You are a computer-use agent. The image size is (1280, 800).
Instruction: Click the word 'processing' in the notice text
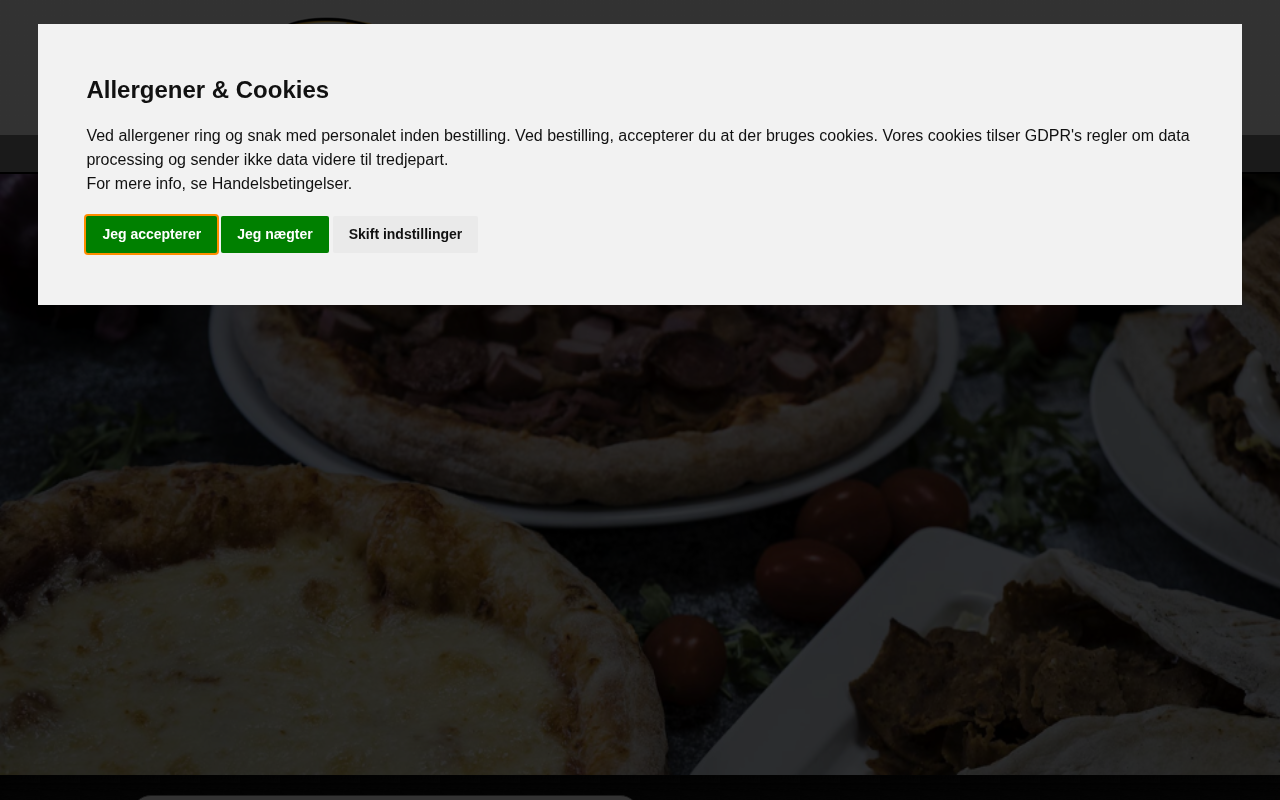coord(124,160)
